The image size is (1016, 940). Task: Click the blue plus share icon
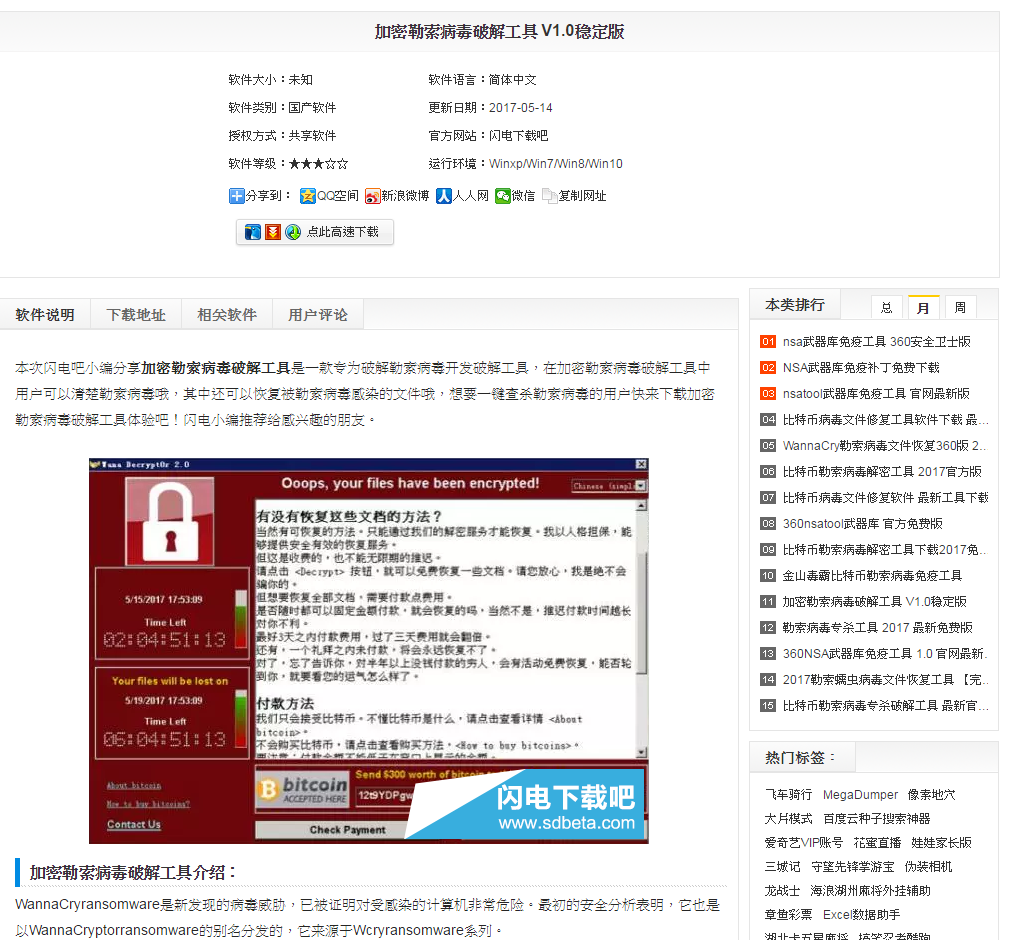[x=237, y=196]
